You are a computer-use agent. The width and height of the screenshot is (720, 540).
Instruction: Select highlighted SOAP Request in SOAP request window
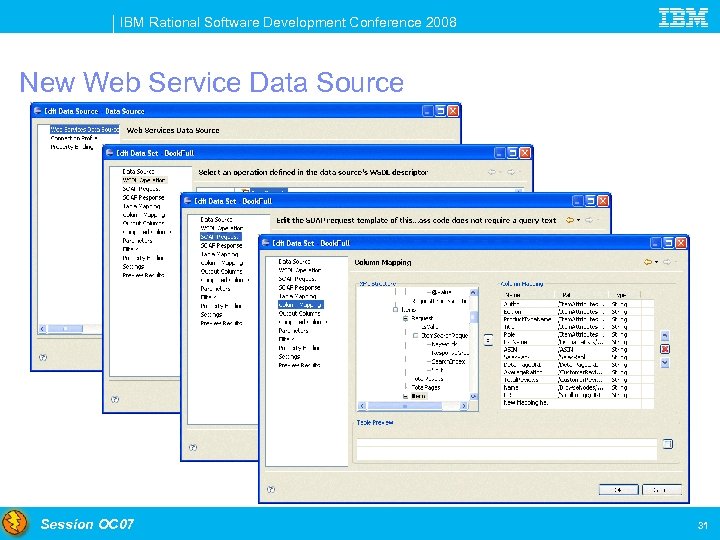(221, 236)
